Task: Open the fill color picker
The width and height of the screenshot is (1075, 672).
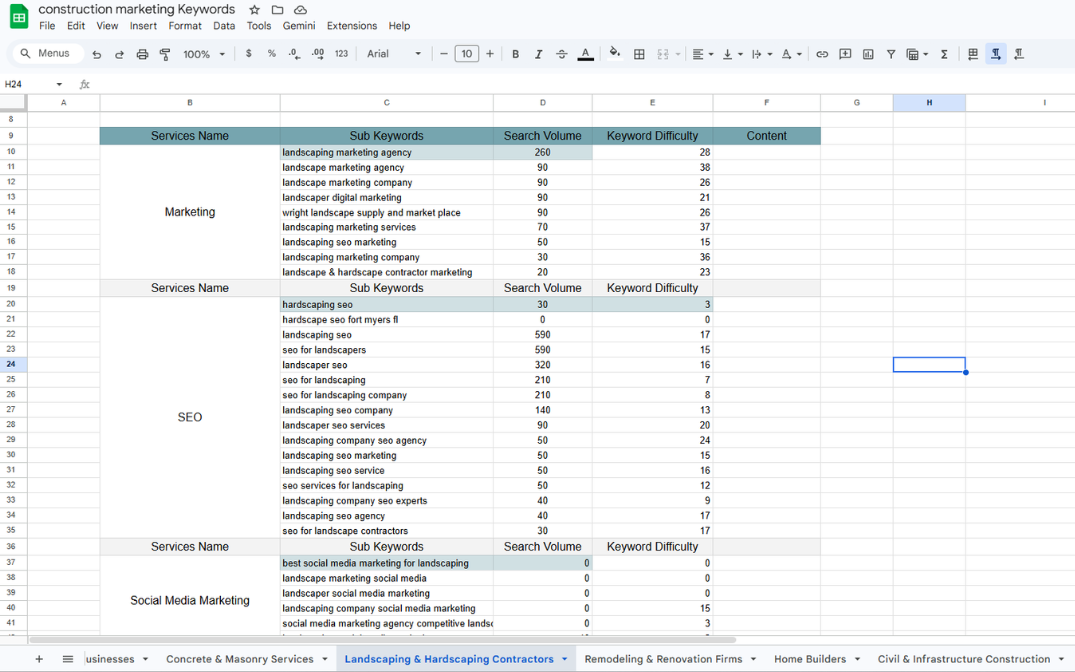Action: click(614, 54)
